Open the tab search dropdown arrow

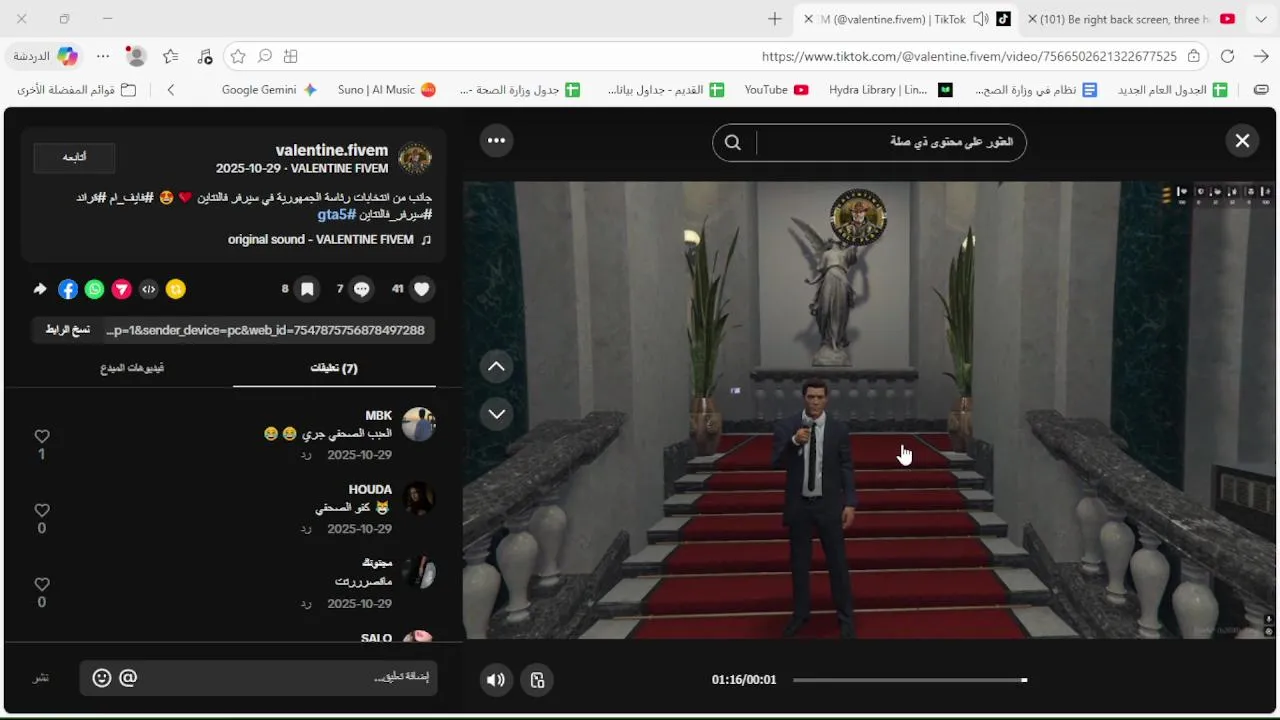[x=1261, y=19]
